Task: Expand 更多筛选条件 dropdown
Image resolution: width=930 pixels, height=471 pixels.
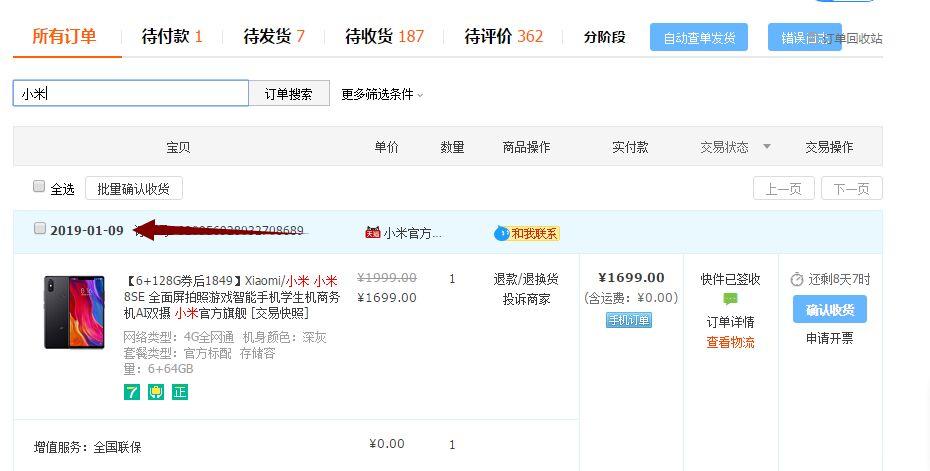Action: coord(382,94)
